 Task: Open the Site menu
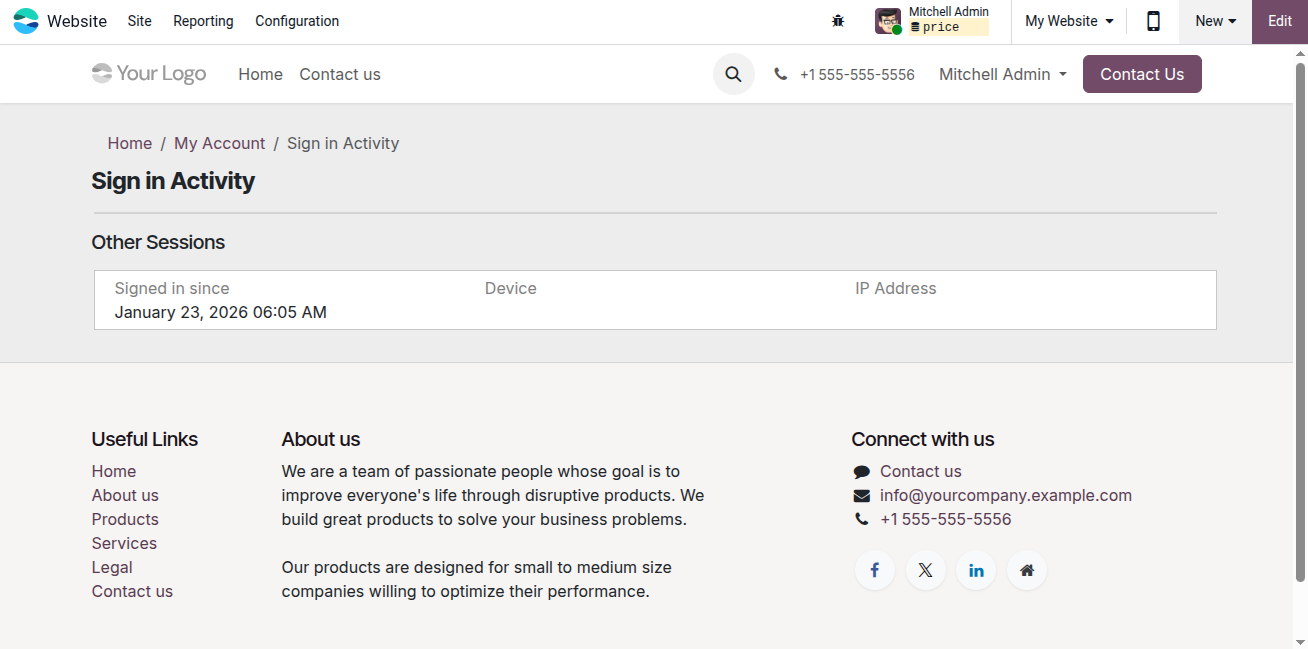(140, 21)
